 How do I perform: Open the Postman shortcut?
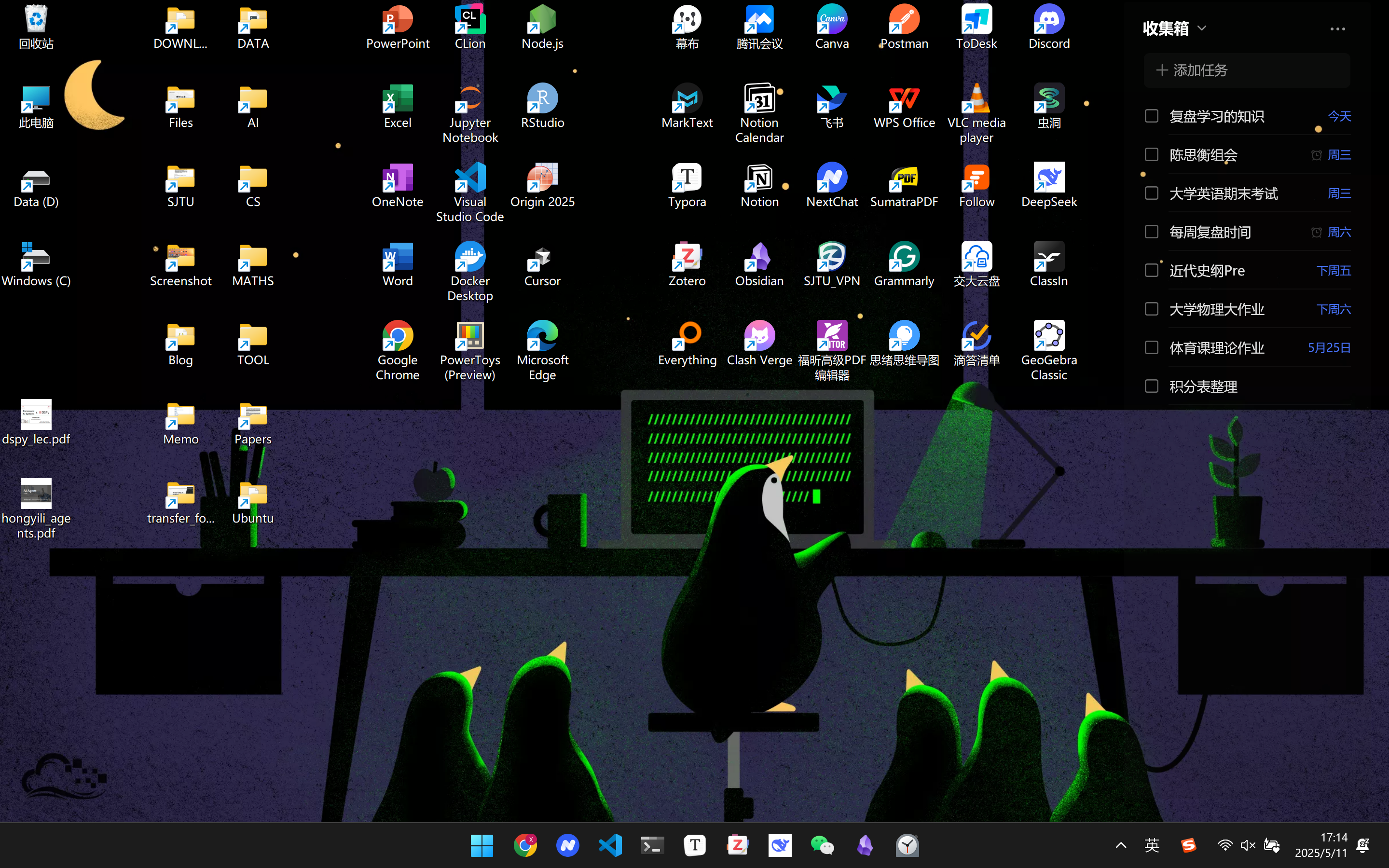(x=904, y=28)
